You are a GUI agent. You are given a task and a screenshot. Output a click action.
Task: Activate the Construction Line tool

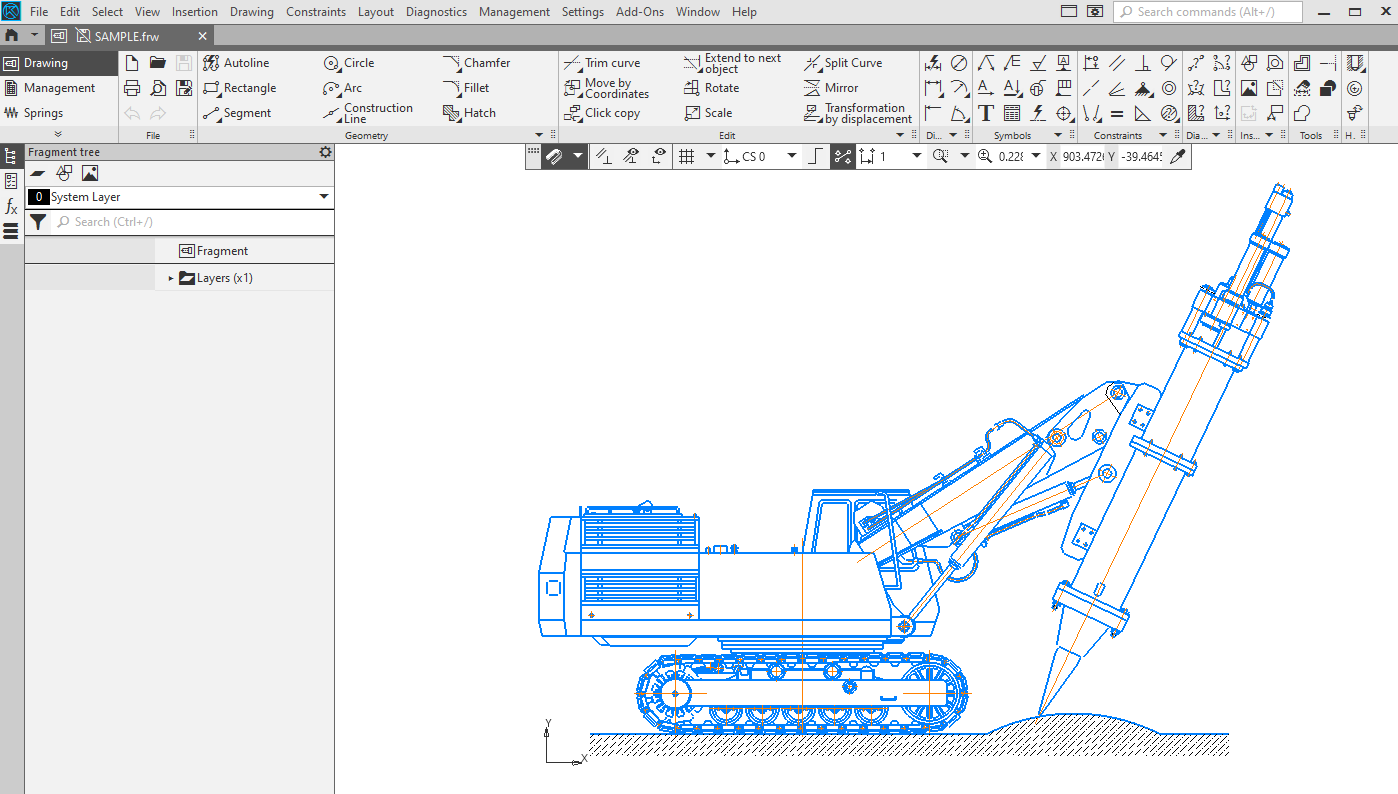(x=368, y=113)
